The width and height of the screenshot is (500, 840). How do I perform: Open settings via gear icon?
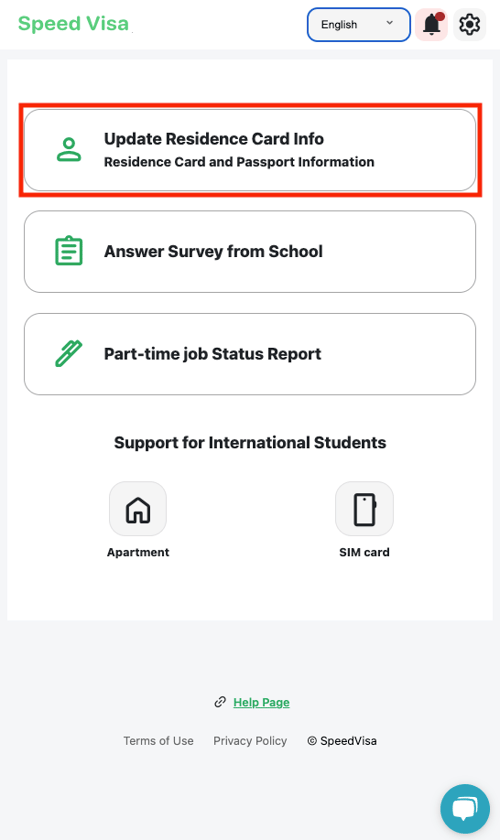pyautogui.click(x=469, y=25)
